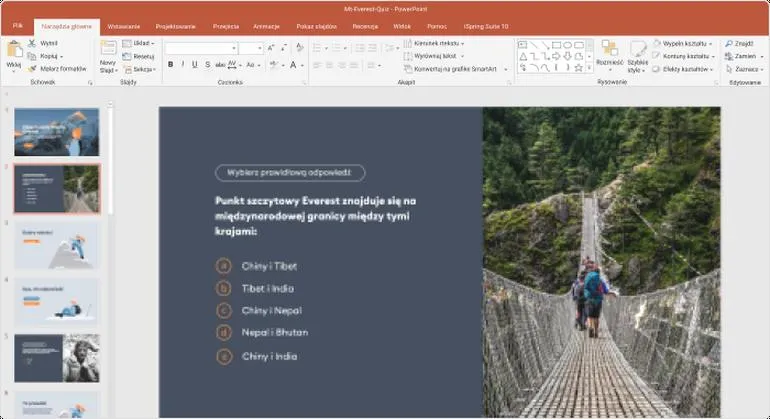Screen dimensions: 770x419
Task: Switch to the Animacje tab
Action: point(267,27)
